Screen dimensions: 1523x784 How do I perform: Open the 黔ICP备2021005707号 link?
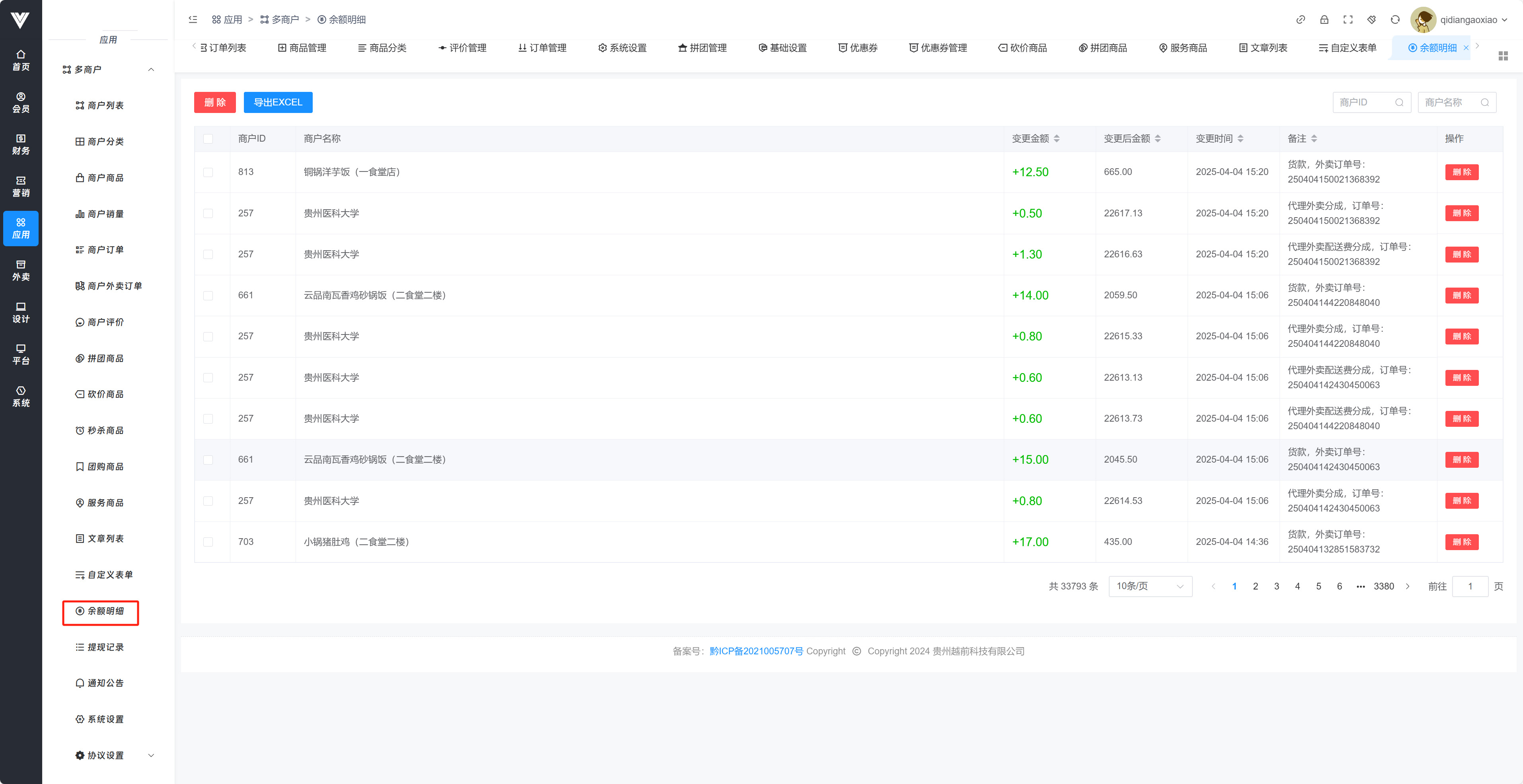pos(756,651)
